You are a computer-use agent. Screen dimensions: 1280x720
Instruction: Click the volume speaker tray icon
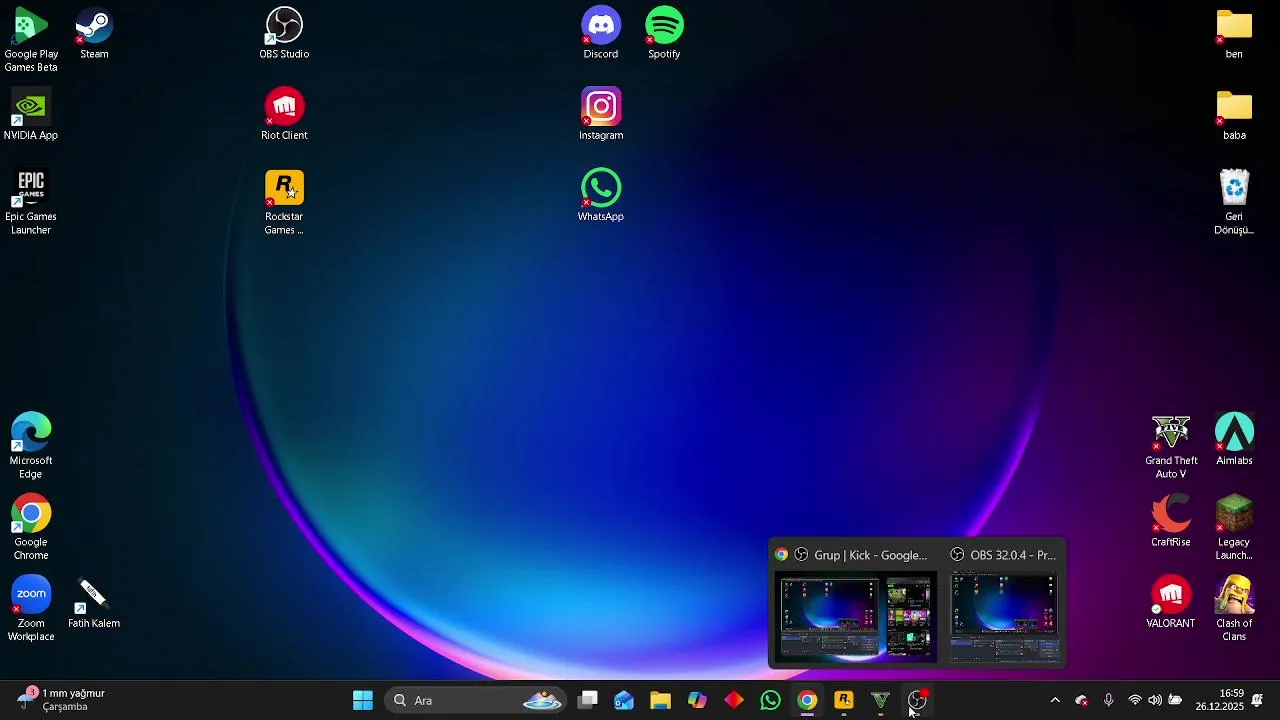(x=1155, y=700)
